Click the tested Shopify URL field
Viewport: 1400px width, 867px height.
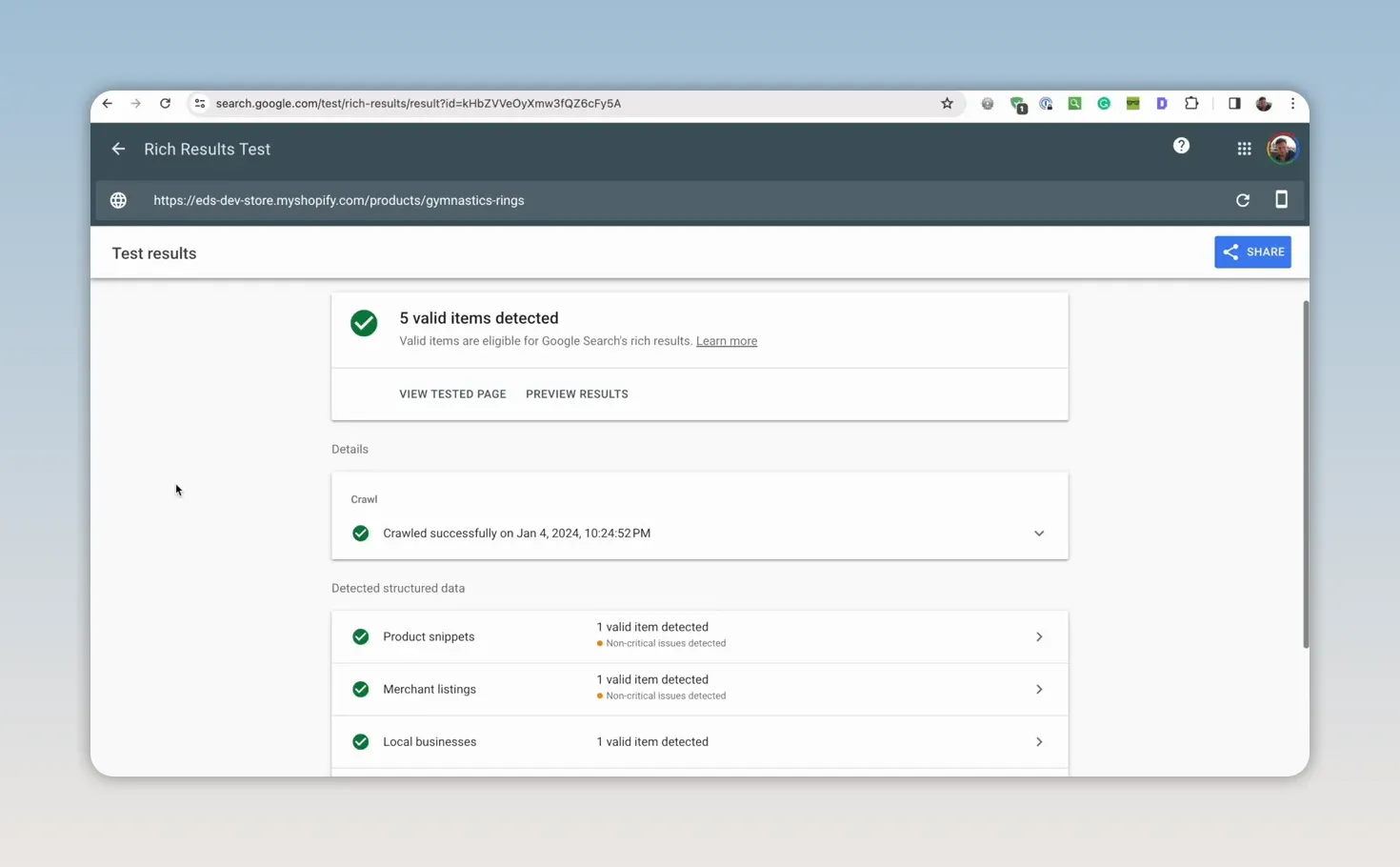tap(339, 200)
